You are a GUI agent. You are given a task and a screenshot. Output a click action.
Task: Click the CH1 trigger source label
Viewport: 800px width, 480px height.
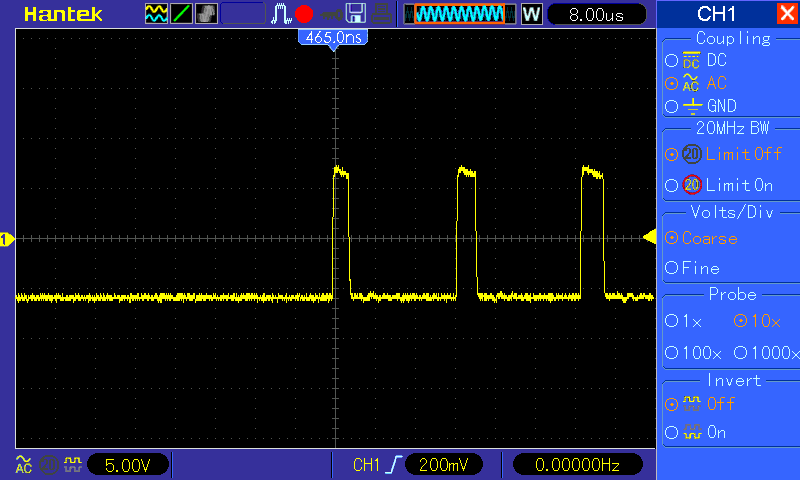pyautogui.click(x=366, y=465)
